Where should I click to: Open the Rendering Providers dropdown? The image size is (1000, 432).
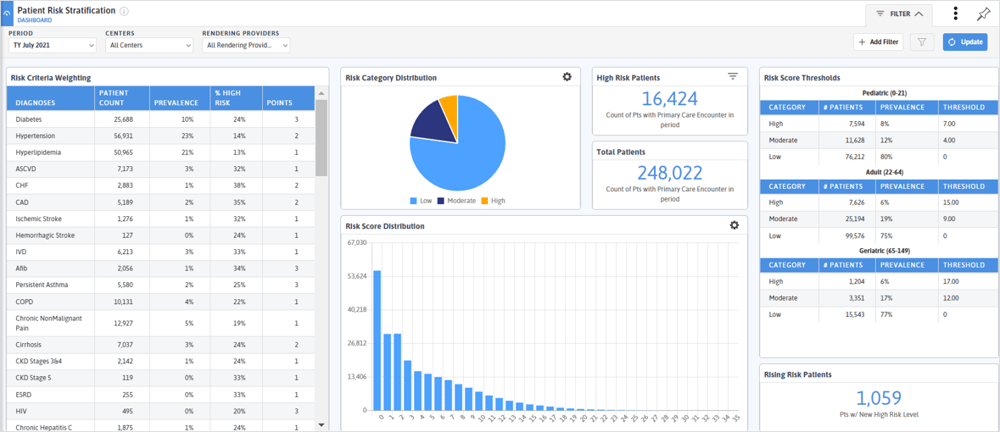246,45
